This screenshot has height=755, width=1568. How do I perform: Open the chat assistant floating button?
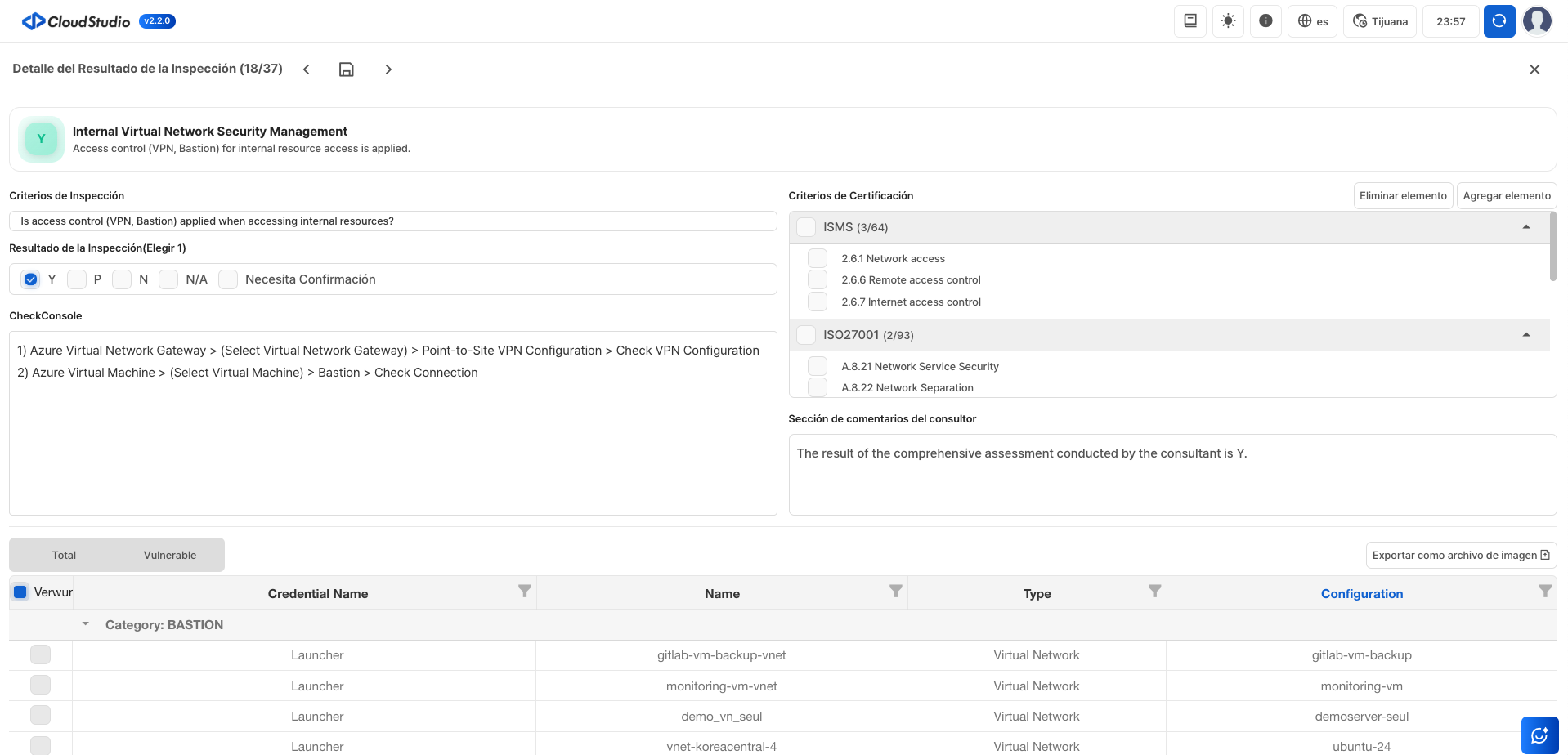coord(1539,735)
